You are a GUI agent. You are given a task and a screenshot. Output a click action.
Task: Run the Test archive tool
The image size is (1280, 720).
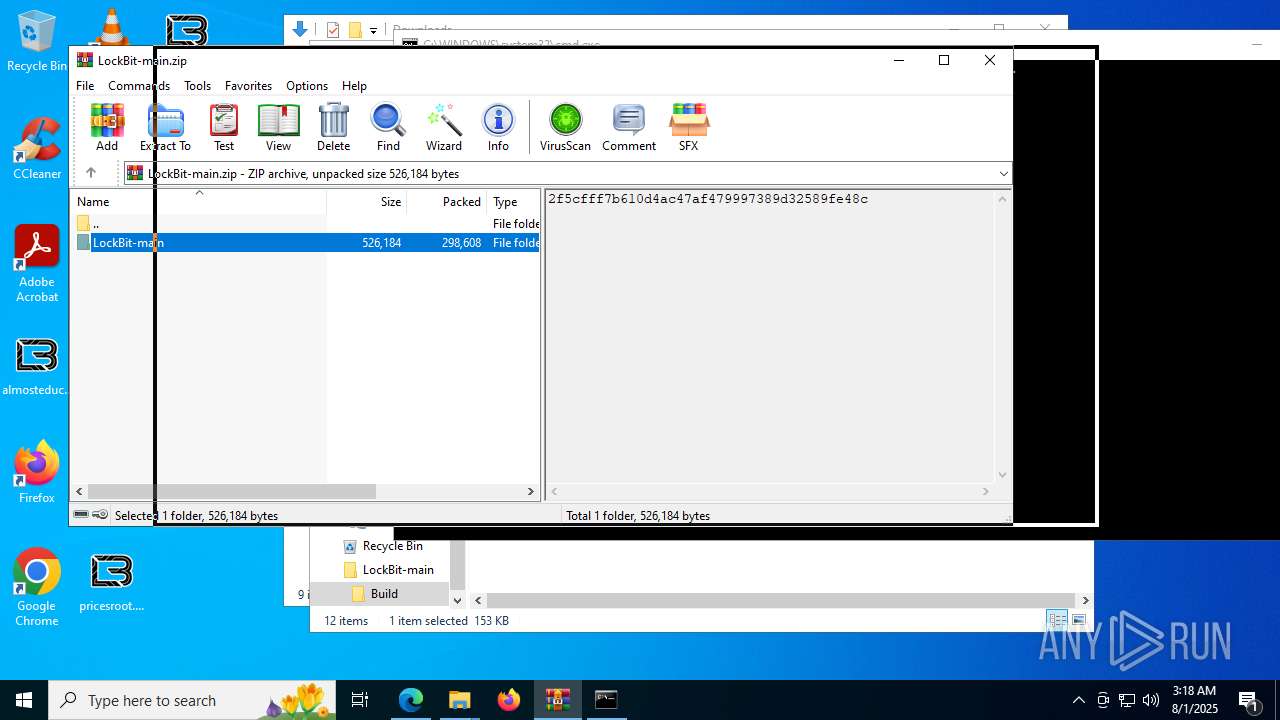(224, 127)
